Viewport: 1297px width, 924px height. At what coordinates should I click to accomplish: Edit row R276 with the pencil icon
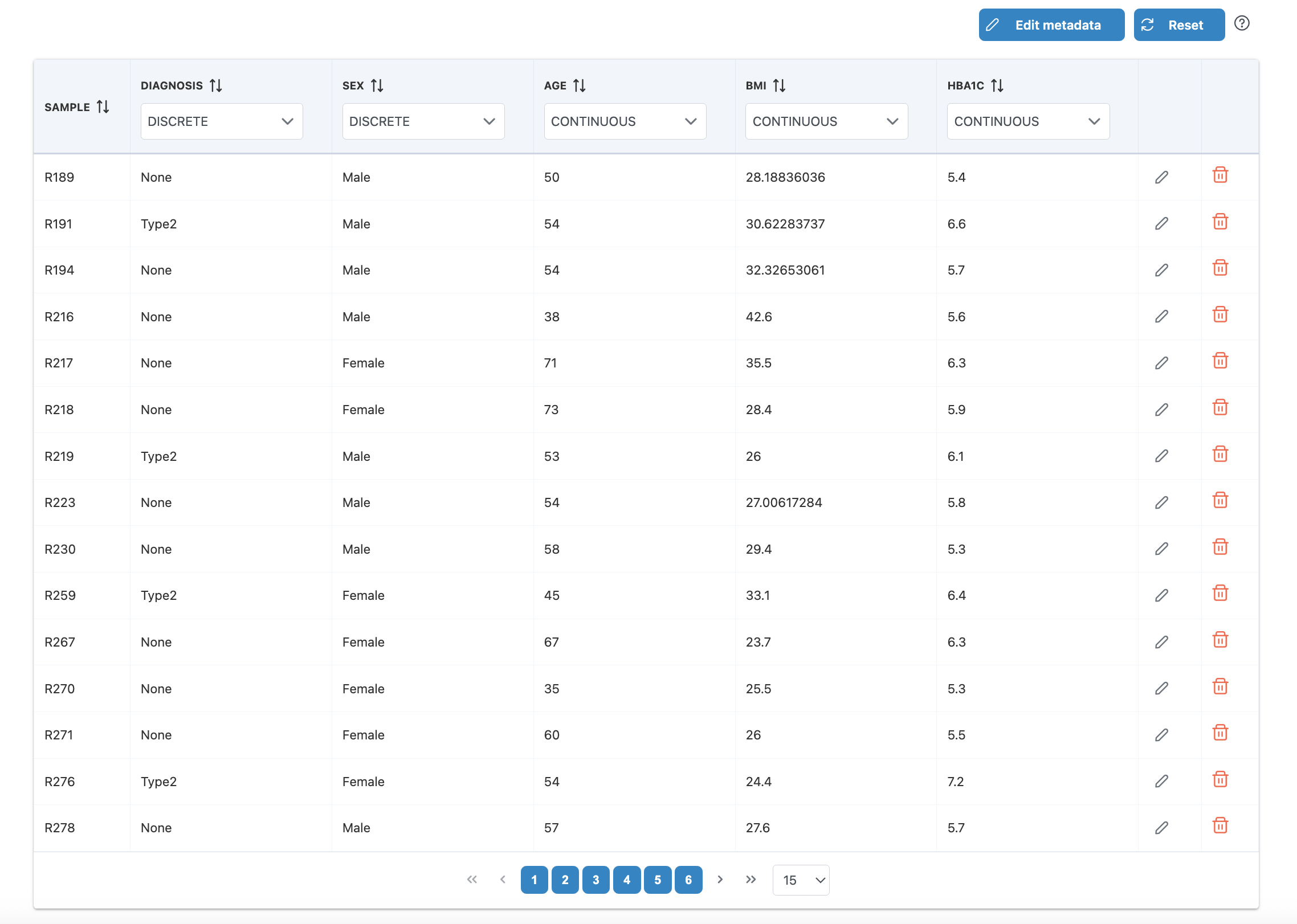pyautogui.click(x=1161, y=781)
